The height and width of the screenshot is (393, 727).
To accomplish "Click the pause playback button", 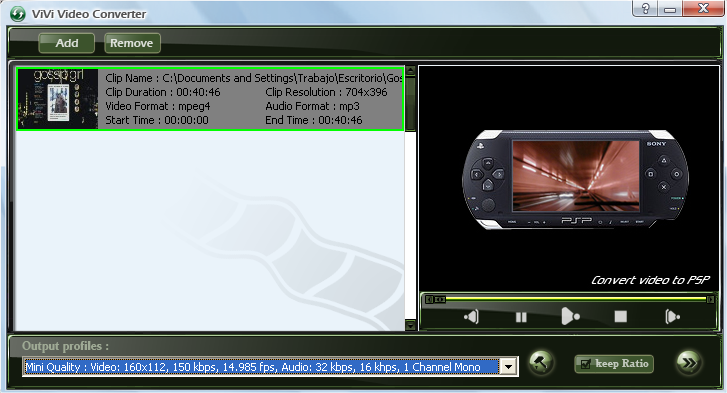I will pyautogui.click(x=521, y=317).
